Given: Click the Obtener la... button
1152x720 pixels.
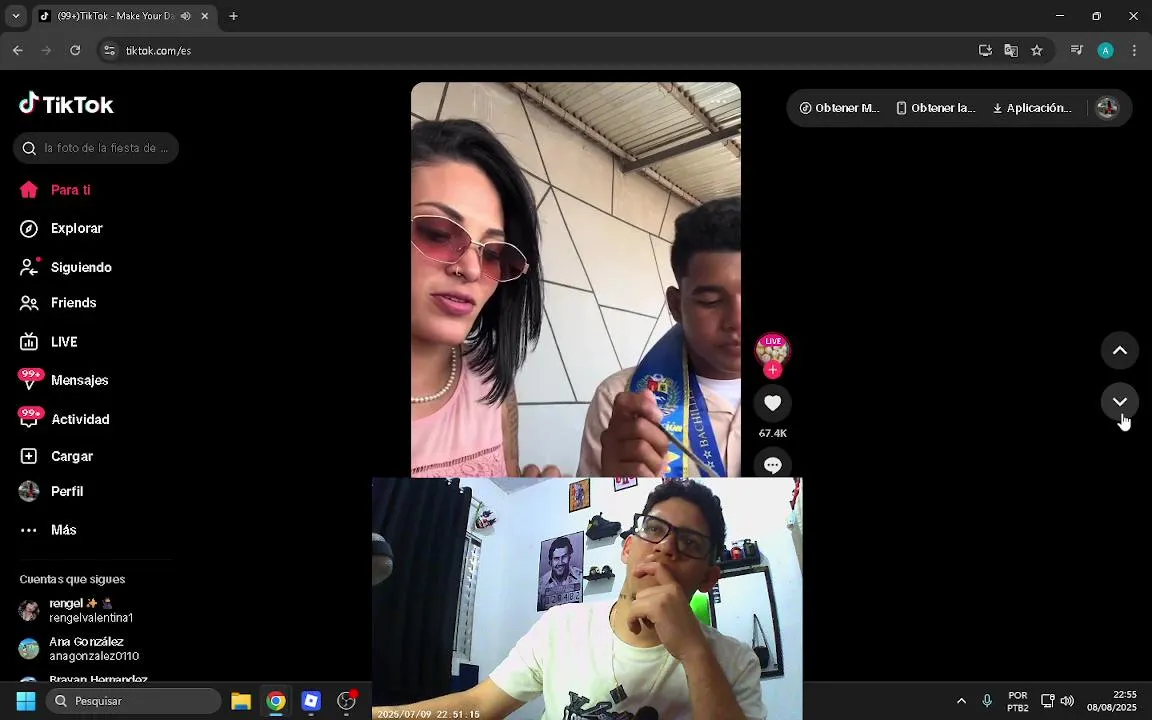Looking at the screenshot, I should [935, 108].
